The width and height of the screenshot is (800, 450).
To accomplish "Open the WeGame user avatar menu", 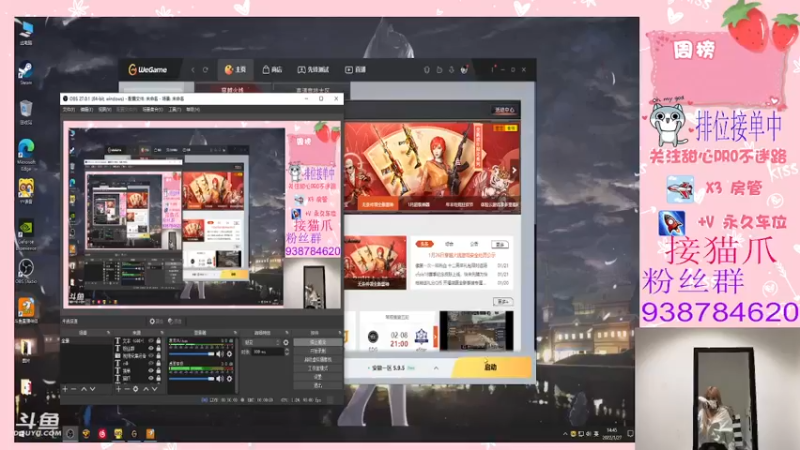I will coord(464,69).
